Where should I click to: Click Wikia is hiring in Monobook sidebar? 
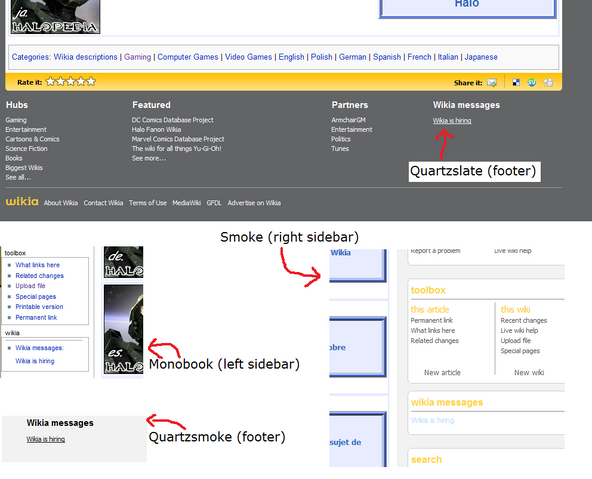click(35, 361)
